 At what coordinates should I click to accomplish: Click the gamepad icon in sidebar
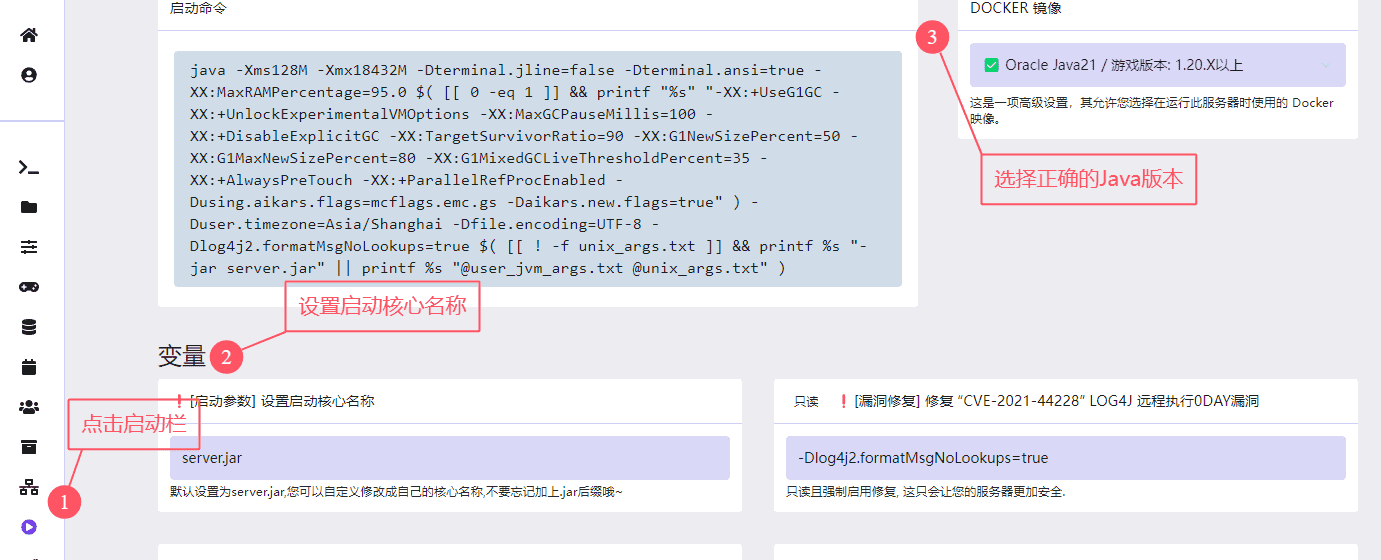(x=29, y=287)
